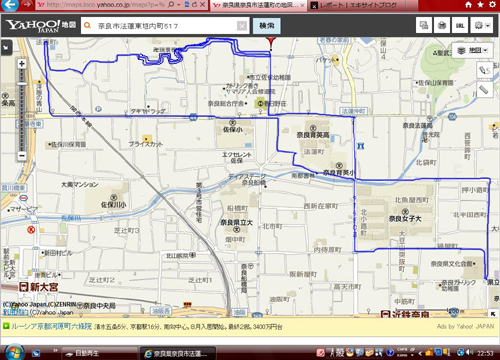Click the corner arrow at map bottom right

(493, 314)
